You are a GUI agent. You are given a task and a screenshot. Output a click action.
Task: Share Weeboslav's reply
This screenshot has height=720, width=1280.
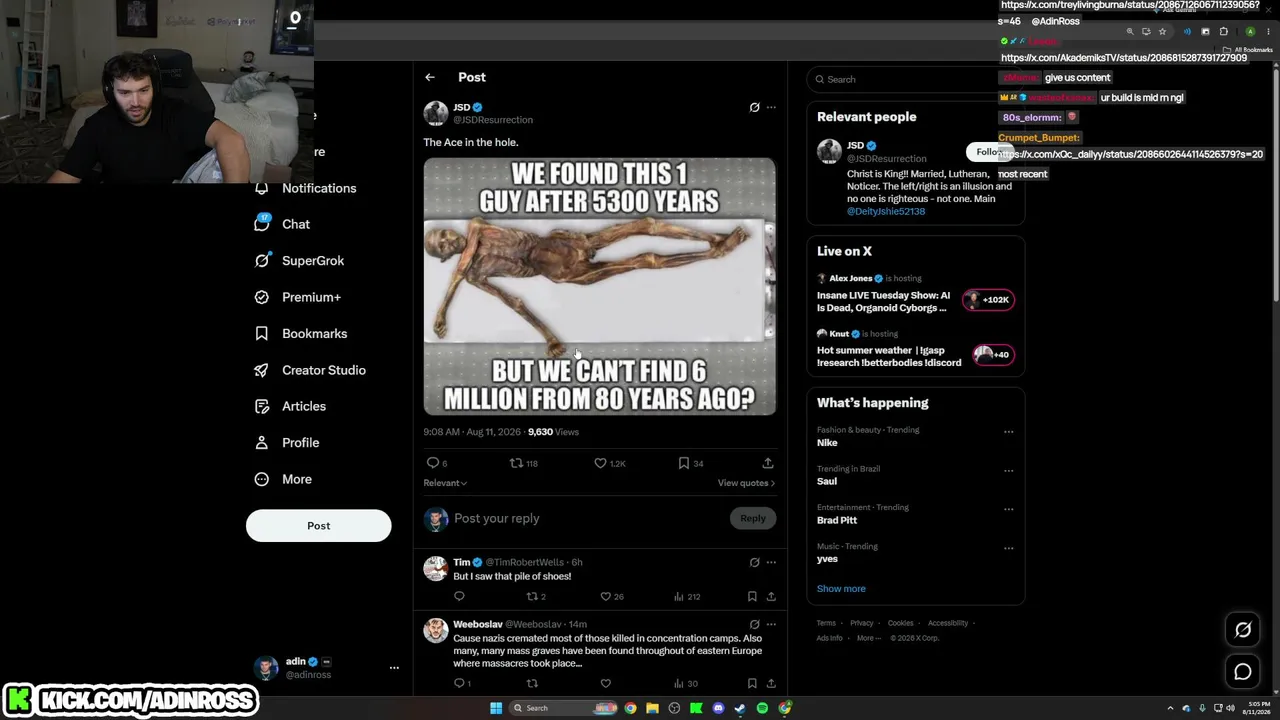click(771, 684)
